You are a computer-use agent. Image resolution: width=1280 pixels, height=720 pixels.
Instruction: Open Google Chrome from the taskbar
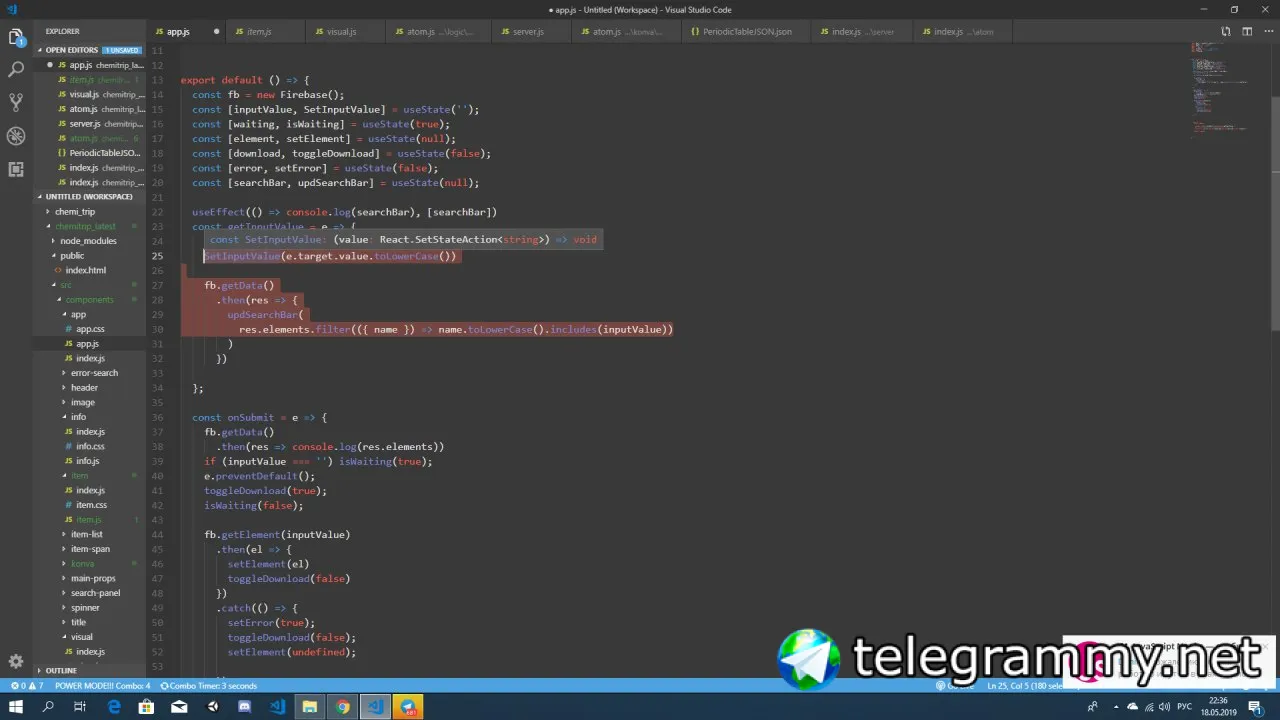(x=342, y=707)
